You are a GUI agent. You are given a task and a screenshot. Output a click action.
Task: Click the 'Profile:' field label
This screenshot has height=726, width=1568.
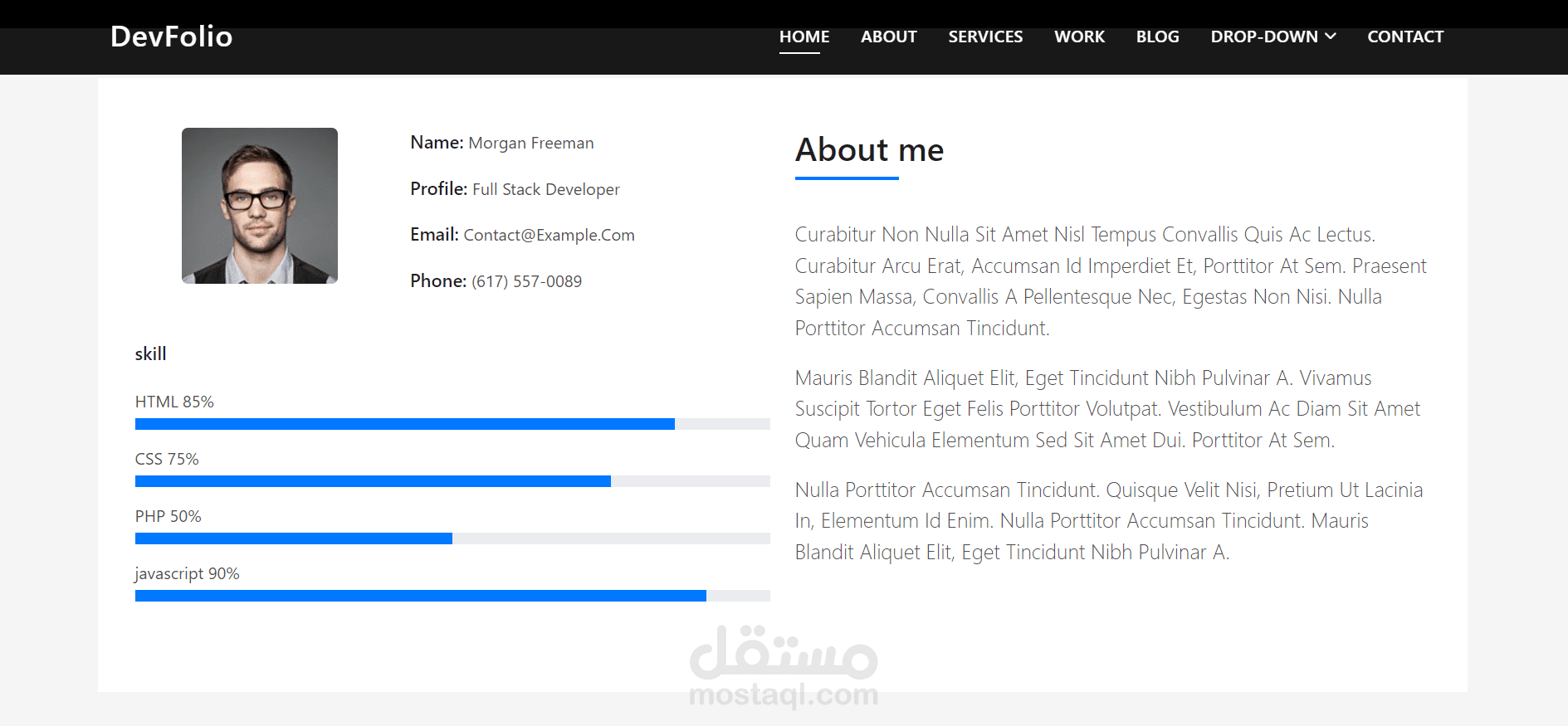pos(439,189)
